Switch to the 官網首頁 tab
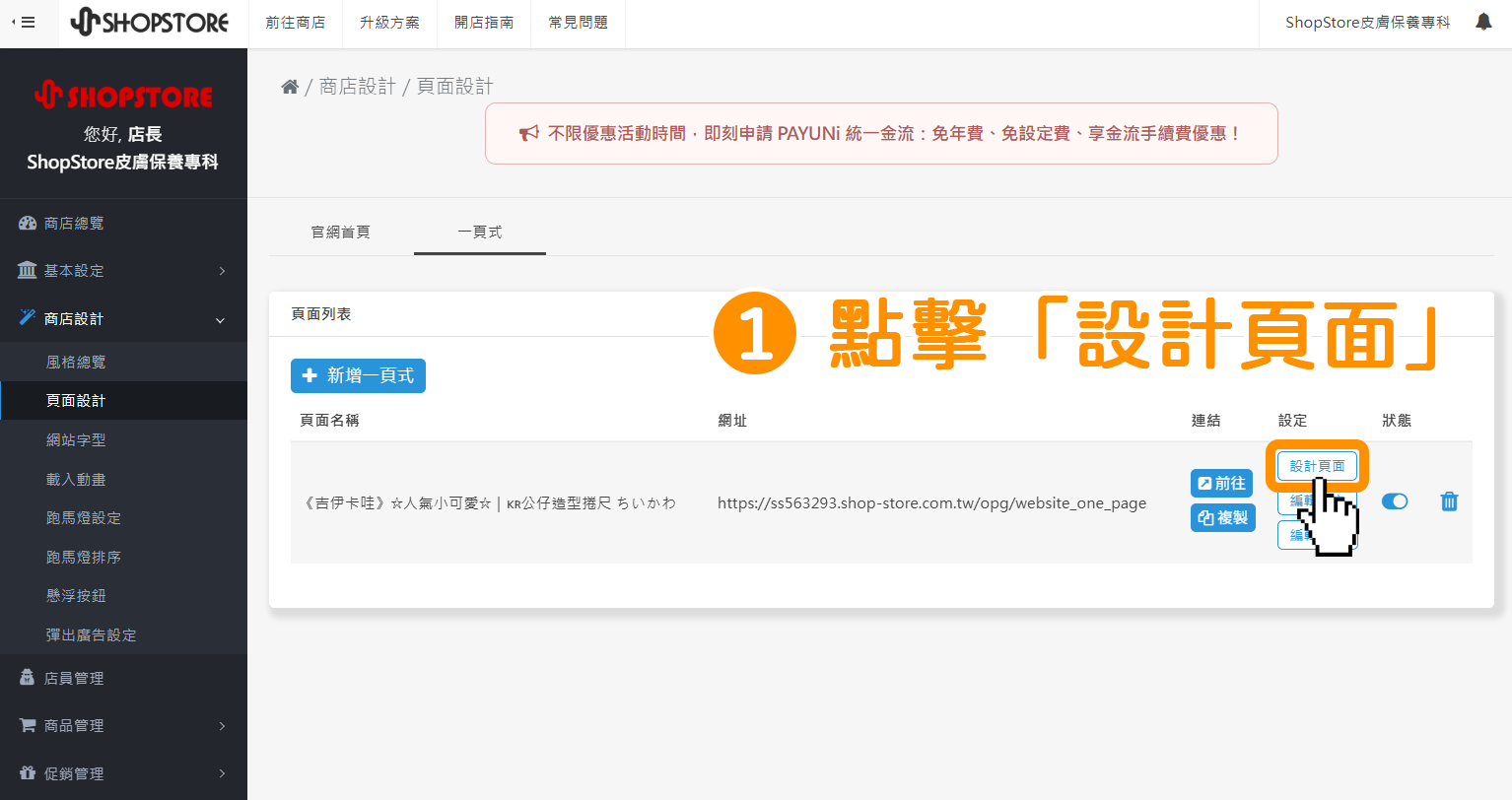The image size is (1512, 800). (341, 232)
